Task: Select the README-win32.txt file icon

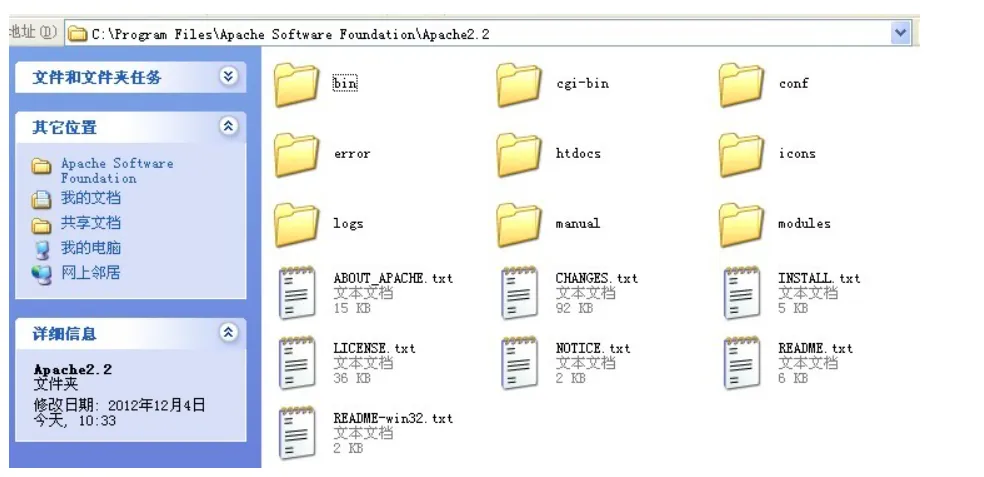Action: point(297,433)
